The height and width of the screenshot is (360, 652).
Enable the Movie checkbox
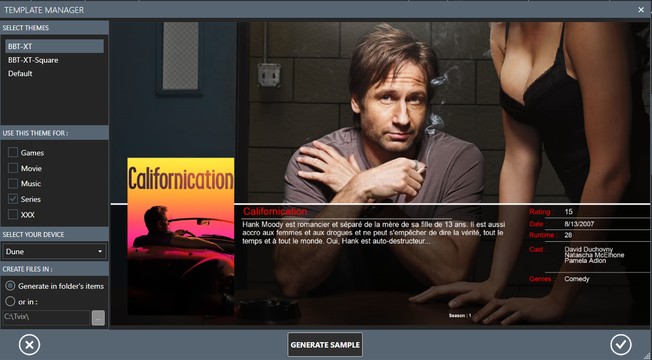click(13, 168)
